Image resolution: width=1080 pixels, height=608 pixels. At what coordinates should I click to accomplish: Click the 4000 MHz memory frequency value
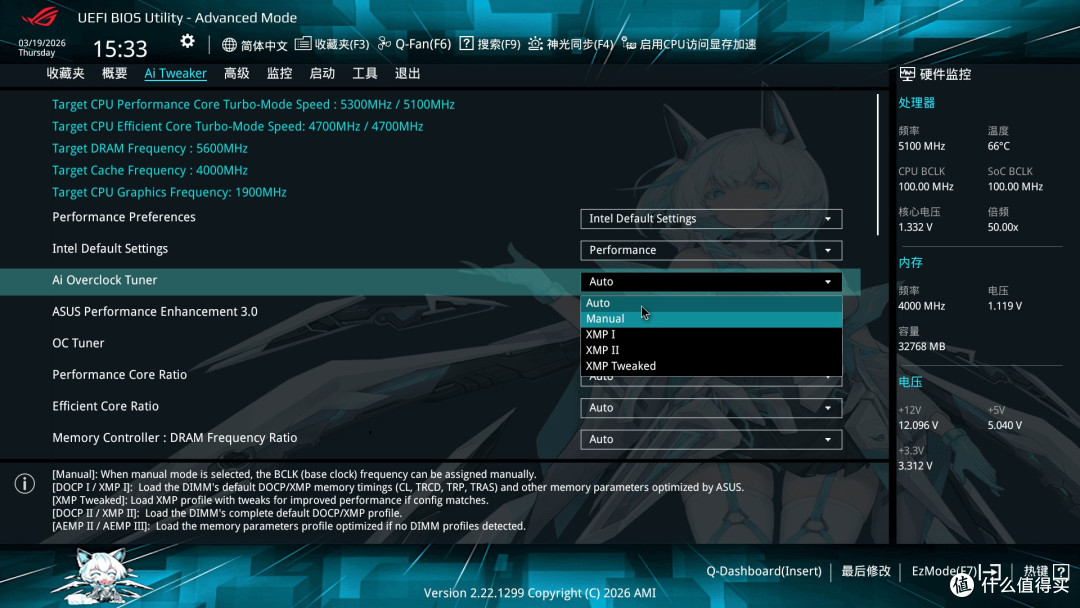click(921, 306)
